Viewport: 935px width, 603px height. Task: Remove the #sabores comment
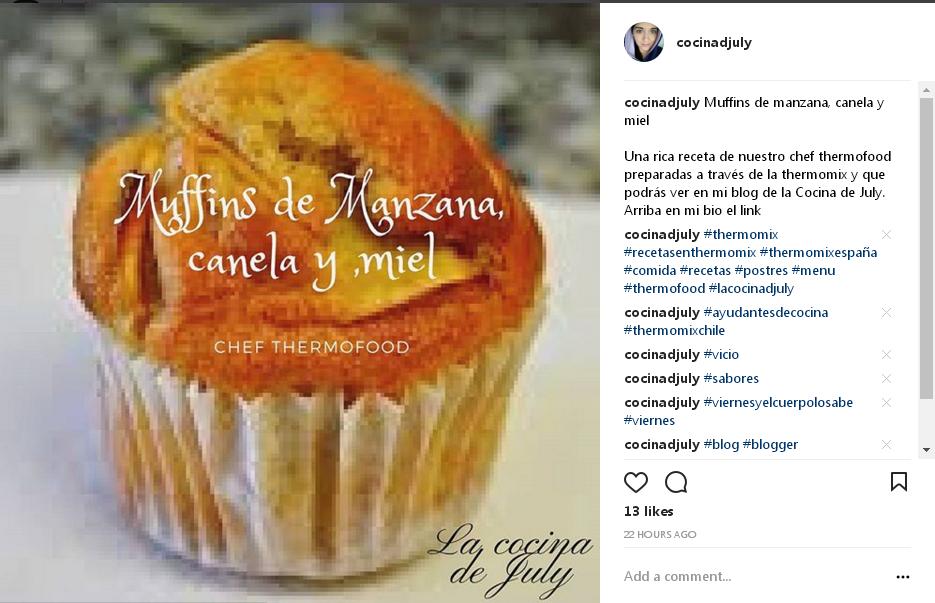886,379
